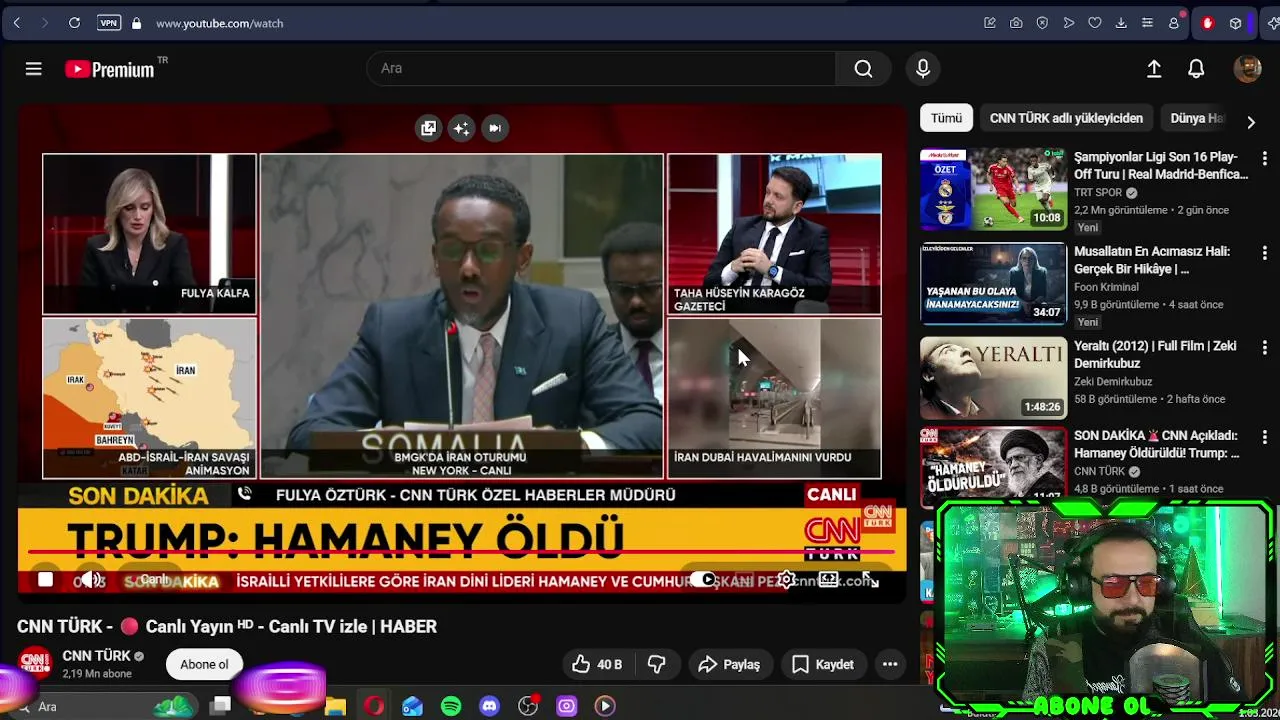Open the snapshot camera icon in browser toolbar
This screenshot has height=720, width=1280.
(x=1016, y=23)
